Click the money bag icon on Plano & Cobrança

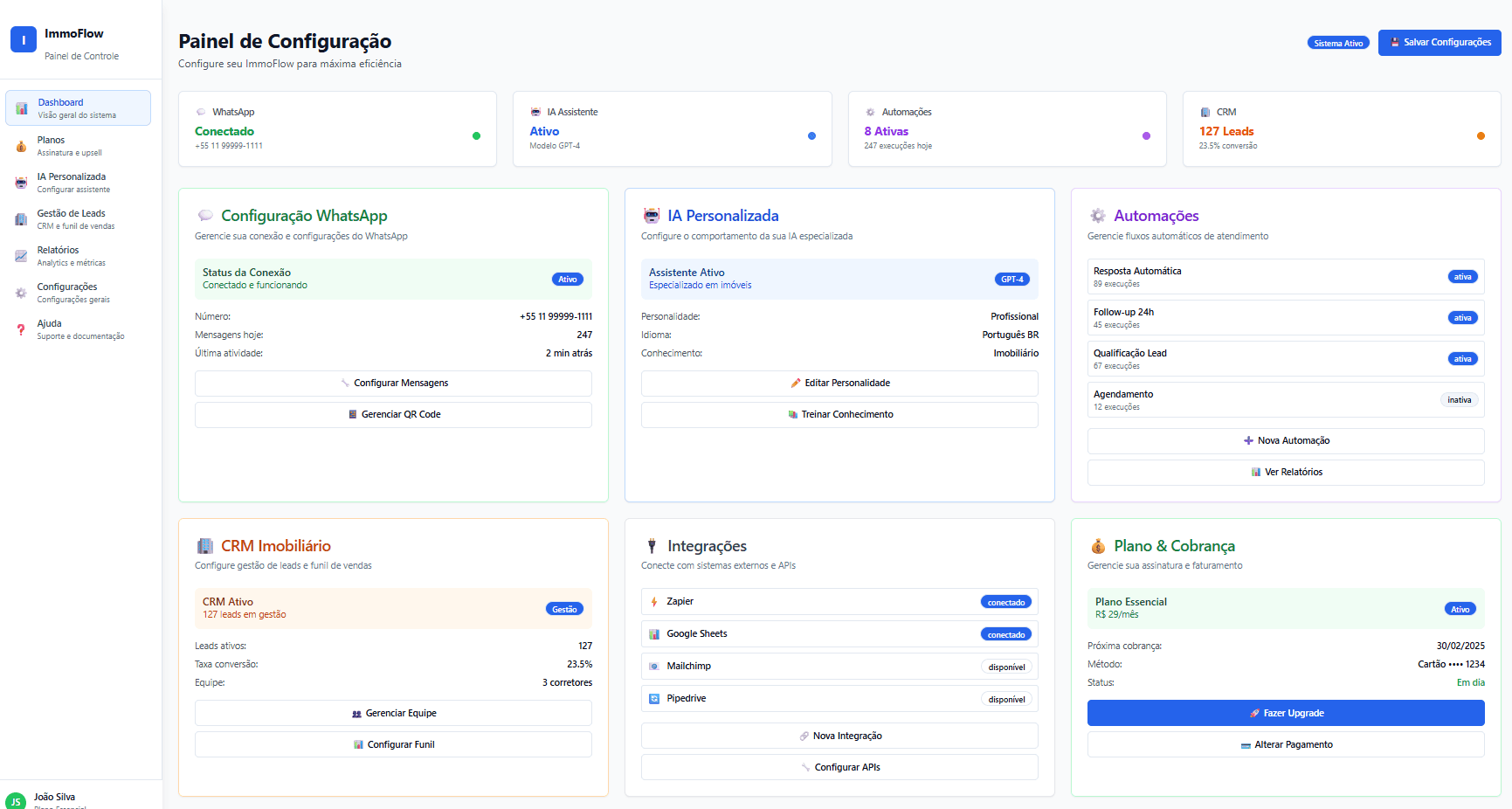(x=1098, y=545)
